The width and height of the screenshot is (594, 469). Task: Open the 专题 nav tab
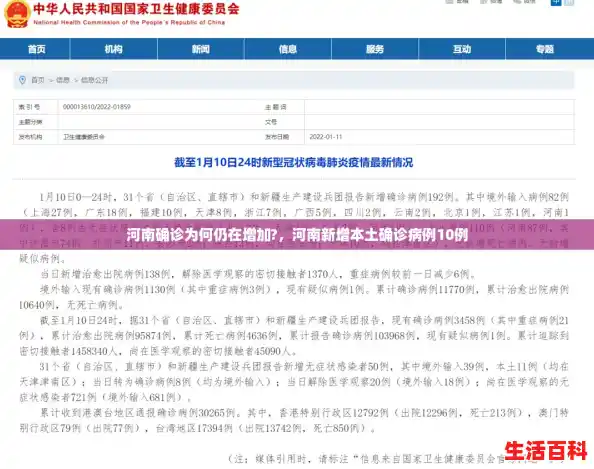(x=545, y=49)
